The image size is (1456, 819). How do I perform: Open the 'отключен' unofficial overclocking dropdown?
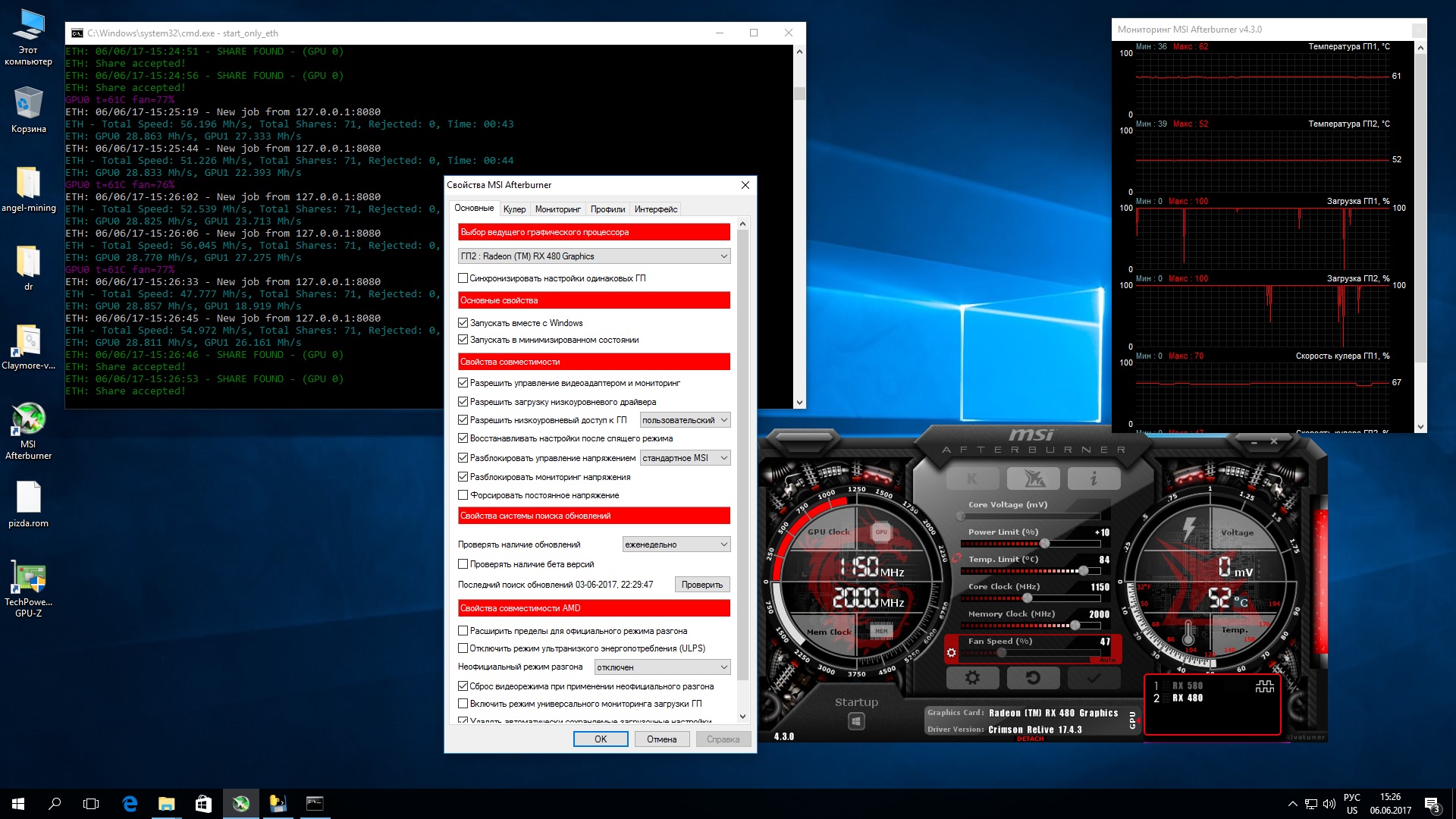[662, 667]
